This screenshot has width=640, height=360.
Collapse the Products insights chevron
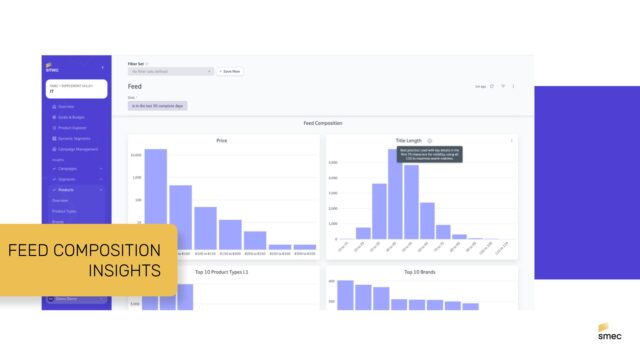click(x=101, y=190)
